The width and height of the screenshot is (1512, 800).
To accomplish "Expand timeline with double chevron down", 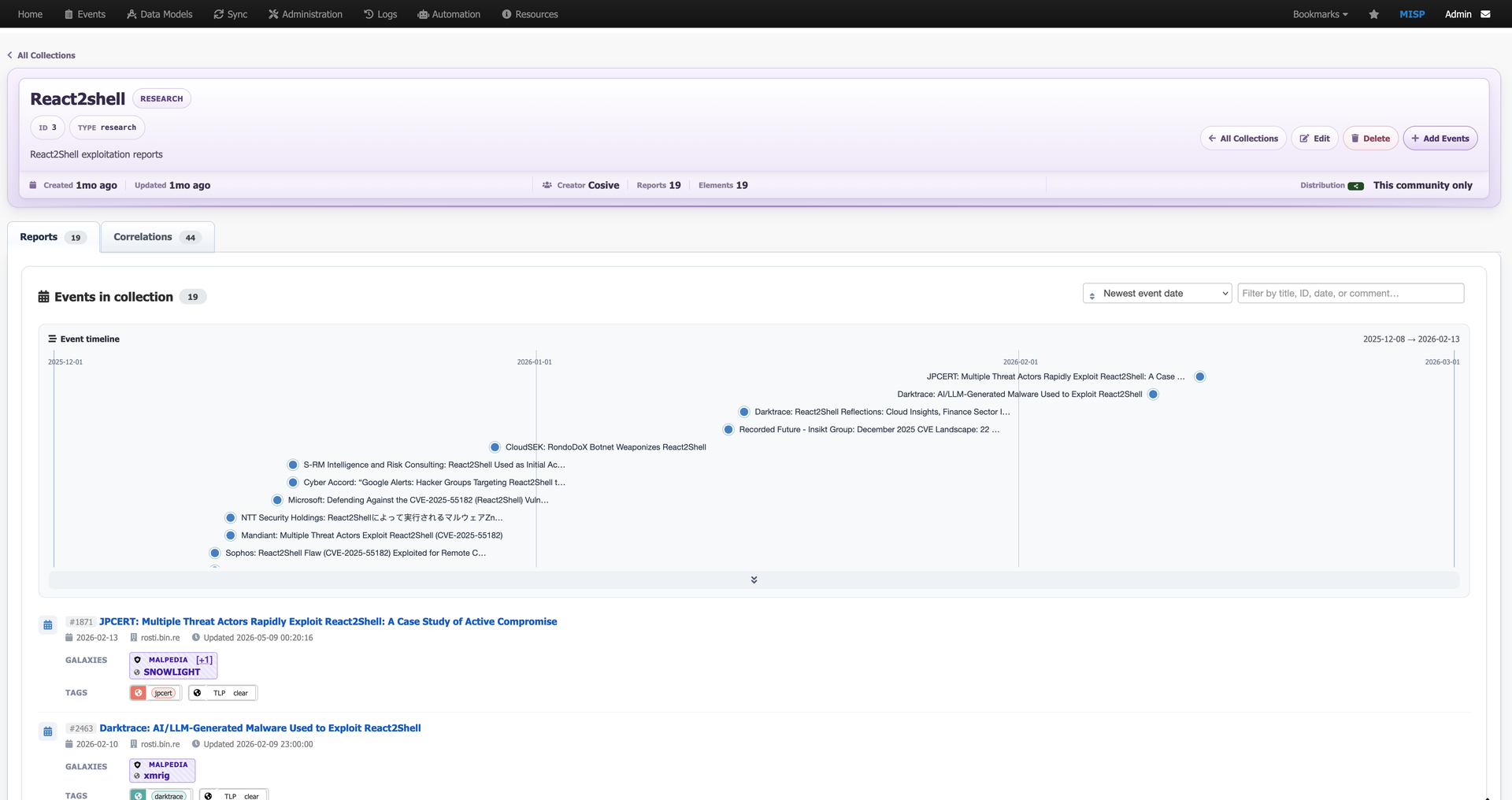I will 754,580.
